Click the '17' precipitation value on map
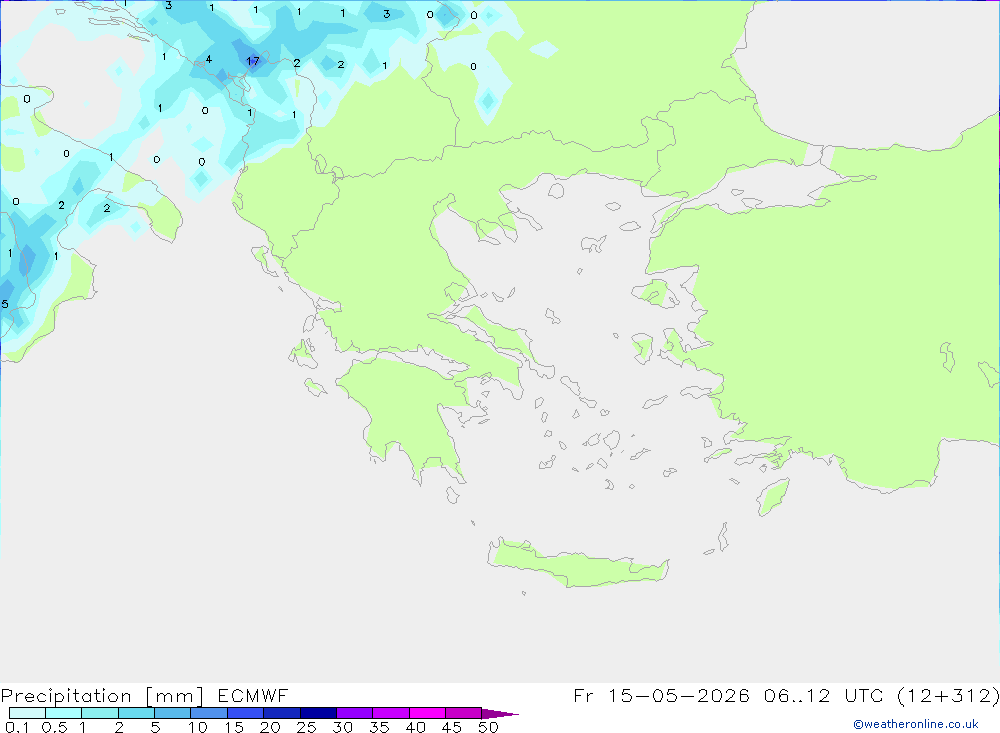The width and height of the screenshot is (1000, 733). point(253,61)
